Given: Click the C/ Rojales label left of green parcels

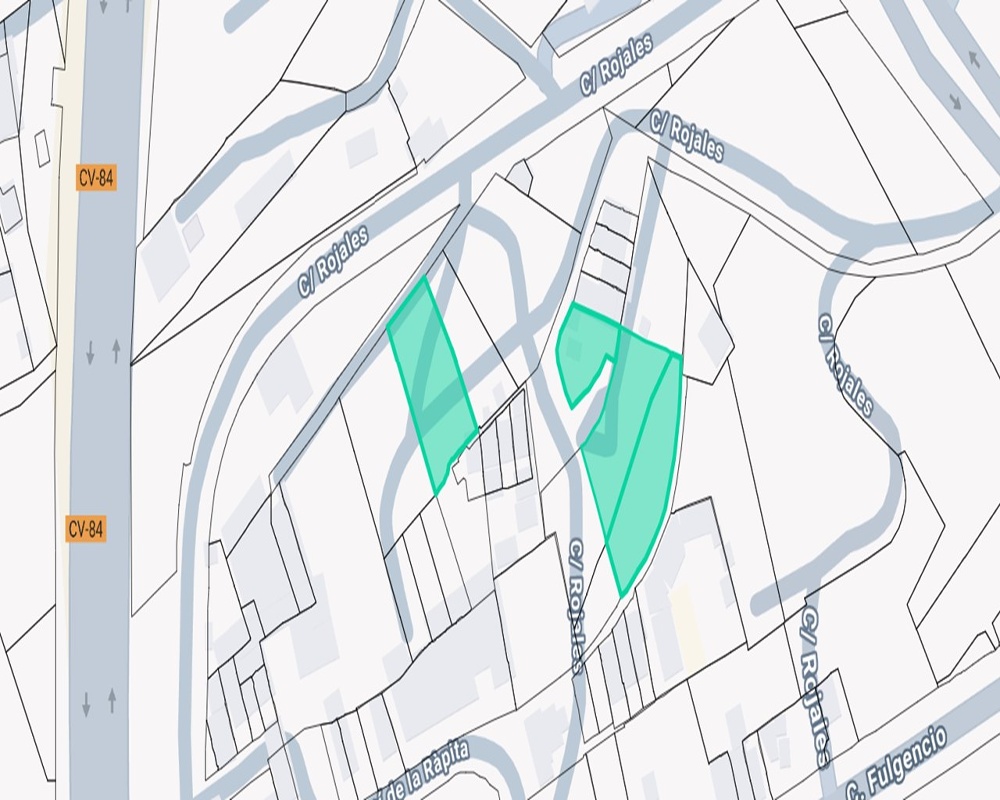Looking at the screenshot, I should [334, 261].
